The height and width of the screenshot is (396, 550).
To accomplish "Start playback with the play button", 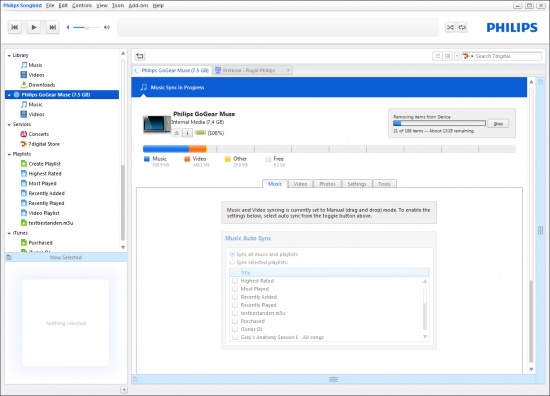I will 34,27.
